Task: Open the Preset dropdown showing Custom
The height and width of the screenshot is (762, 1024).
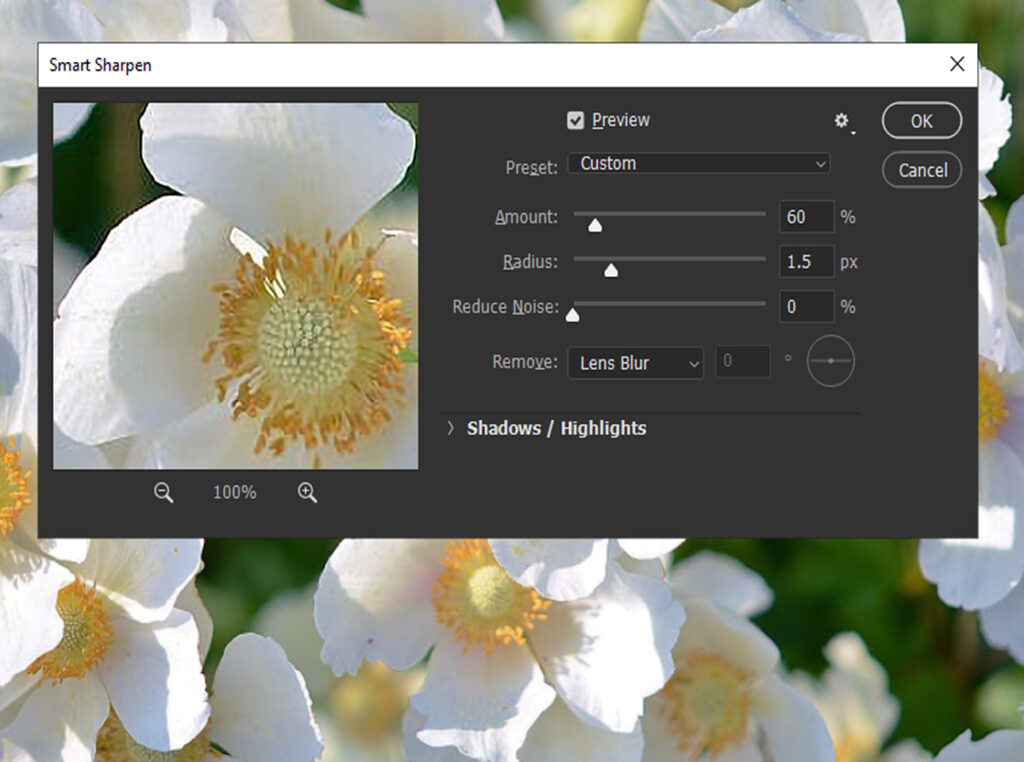Action: [x=698, y=163]
